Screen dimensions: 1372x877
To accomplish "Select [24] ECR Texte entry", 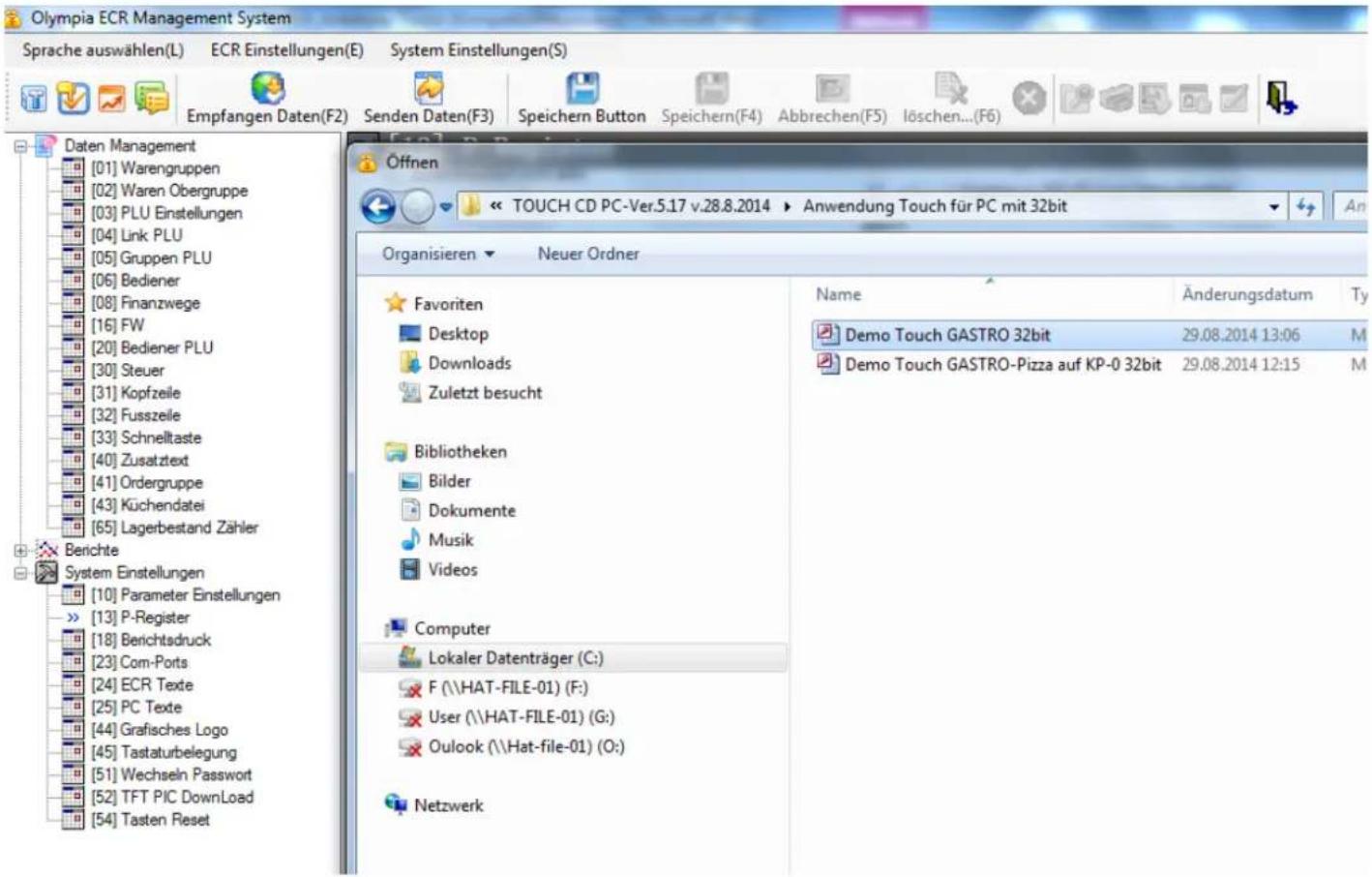I will [x=142, y=685].
